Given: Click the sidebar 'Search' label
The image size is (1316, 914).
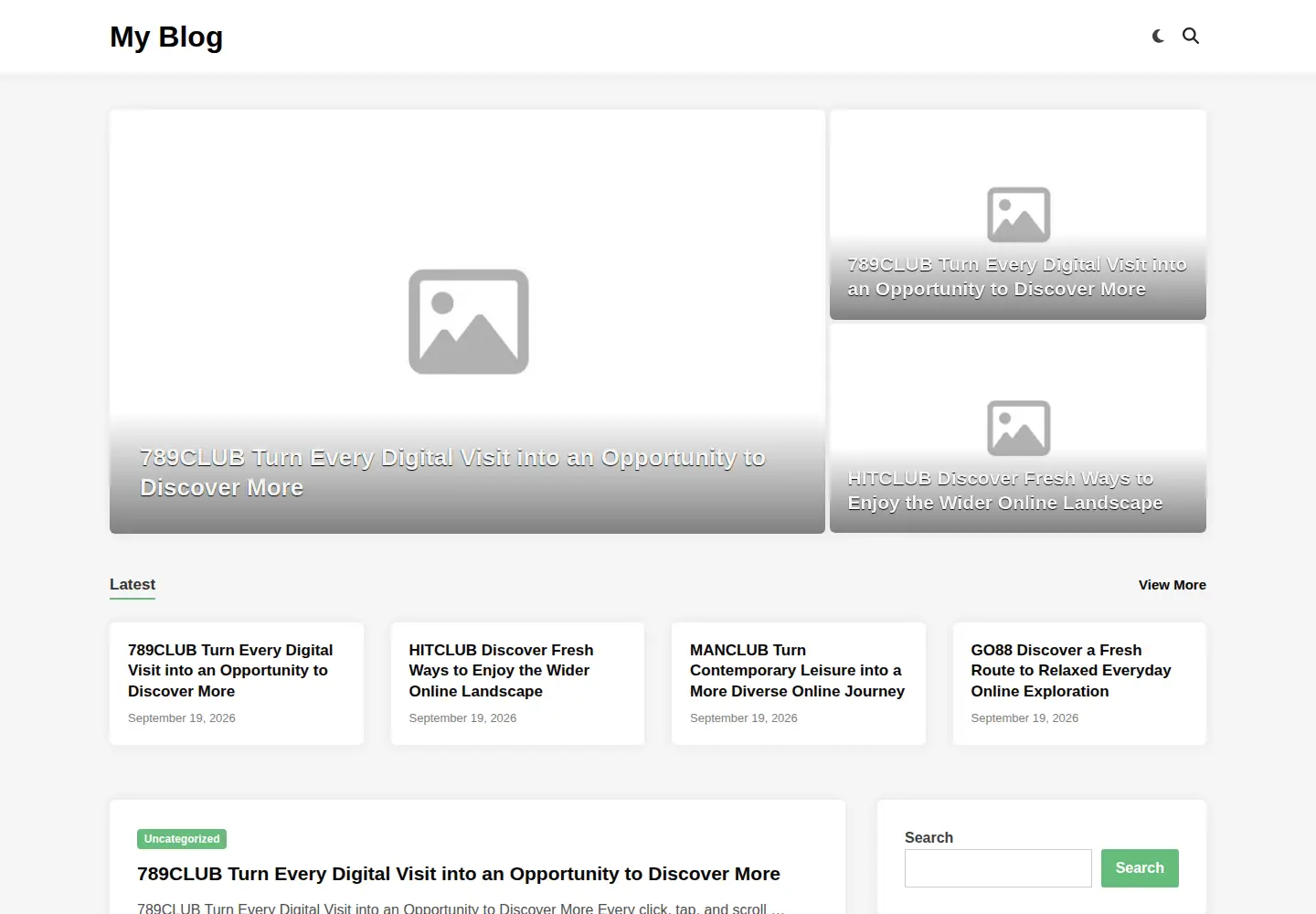Looking at the screenshot, I should tap(929, 837).
